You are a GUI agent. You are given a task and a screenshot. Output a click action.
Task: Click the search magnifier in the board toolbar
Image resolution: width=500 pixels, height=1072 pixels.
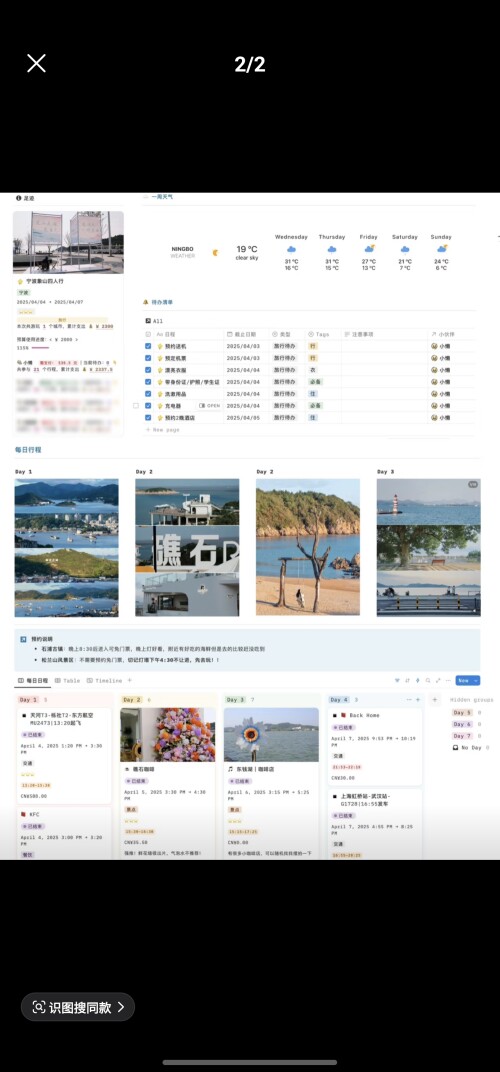tap(427, 680)
